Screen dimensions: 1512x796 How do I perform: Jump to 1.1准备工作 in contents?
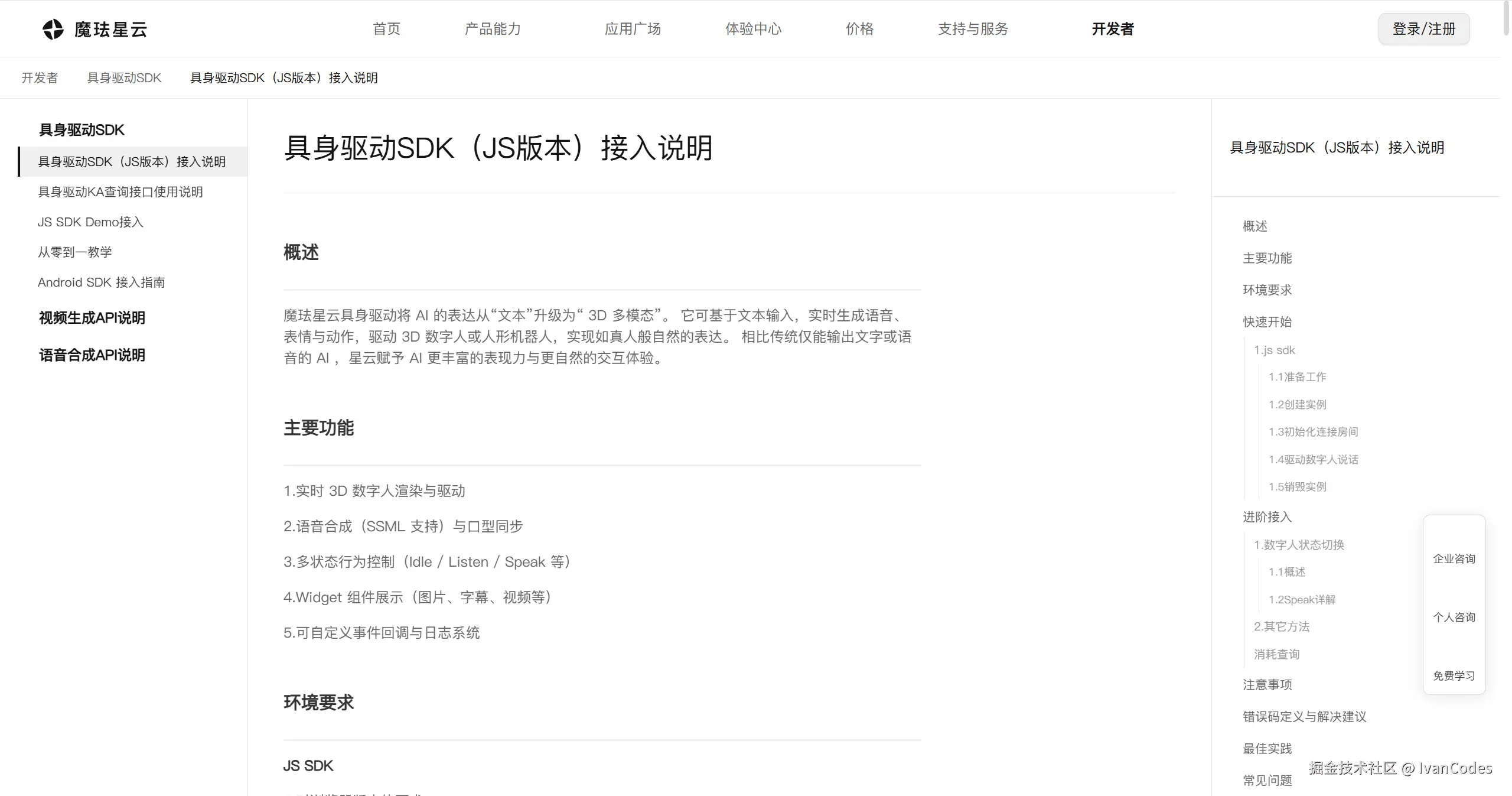(x=1298, y=377)
